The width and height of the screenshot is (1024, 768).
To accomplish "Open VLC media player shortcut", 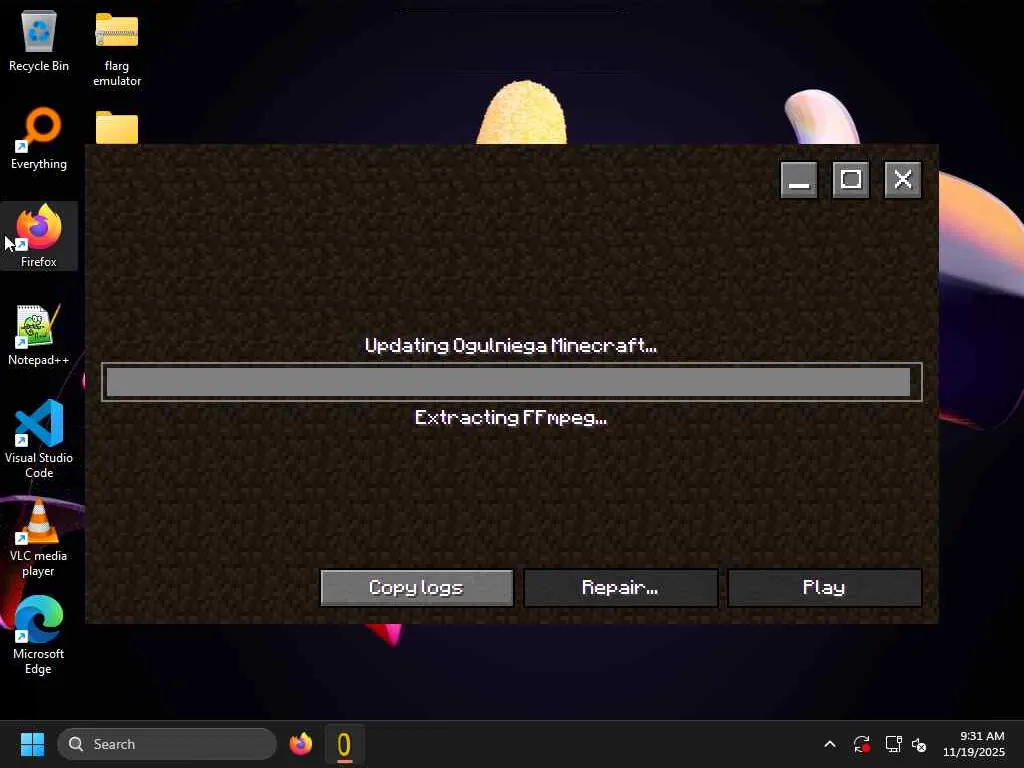I will 39,537.
